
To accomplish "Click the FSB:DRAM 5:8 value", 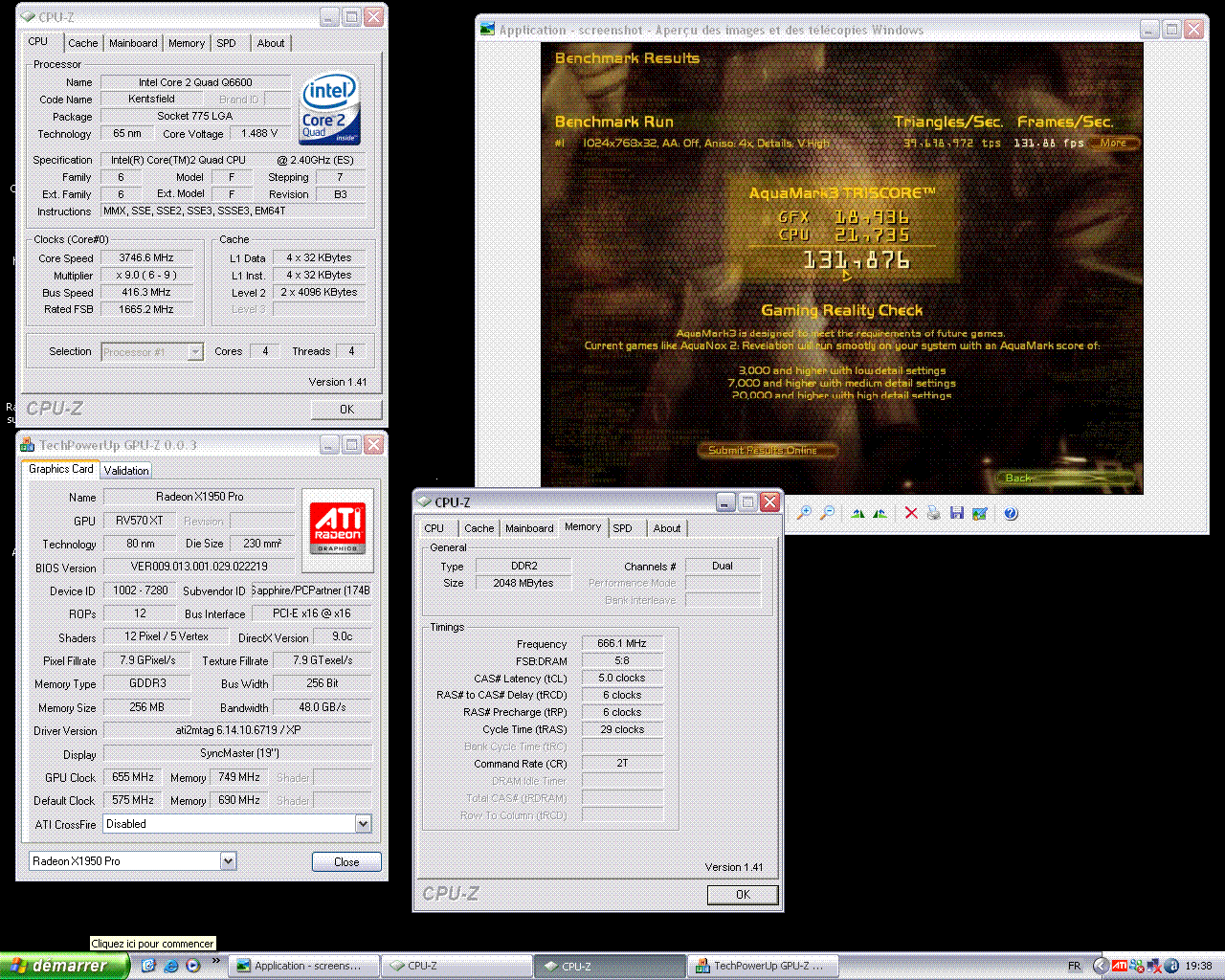I will 622,660.
